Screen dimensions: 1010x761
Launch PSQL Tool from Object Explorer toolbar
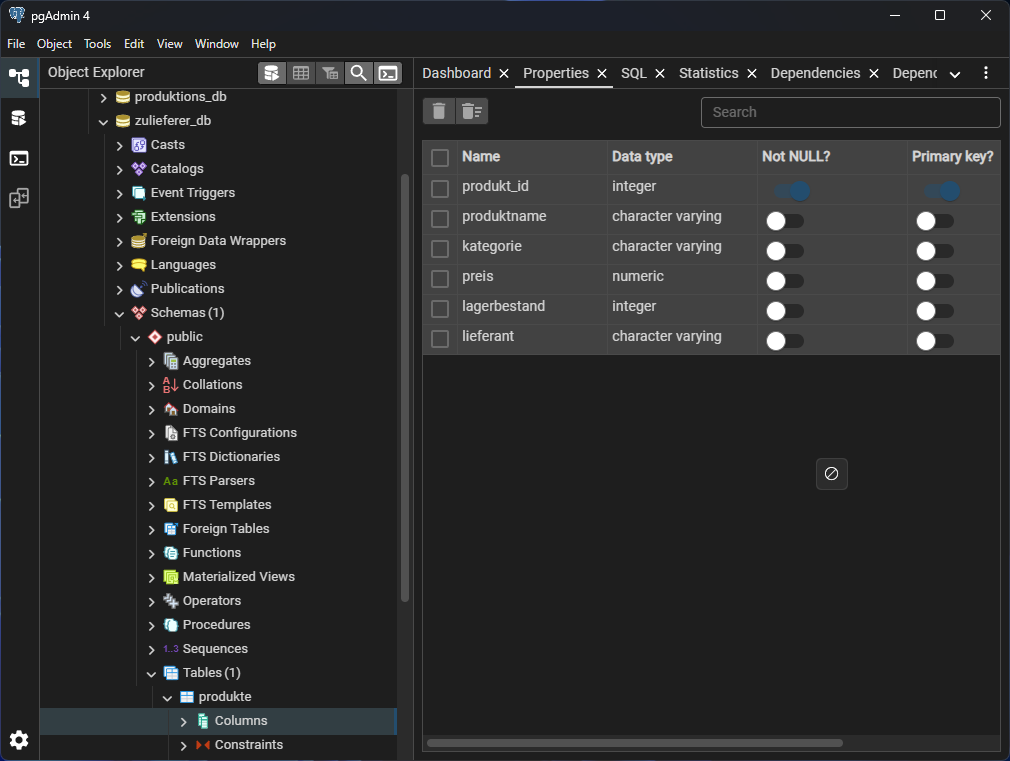[x=388, y=73]
